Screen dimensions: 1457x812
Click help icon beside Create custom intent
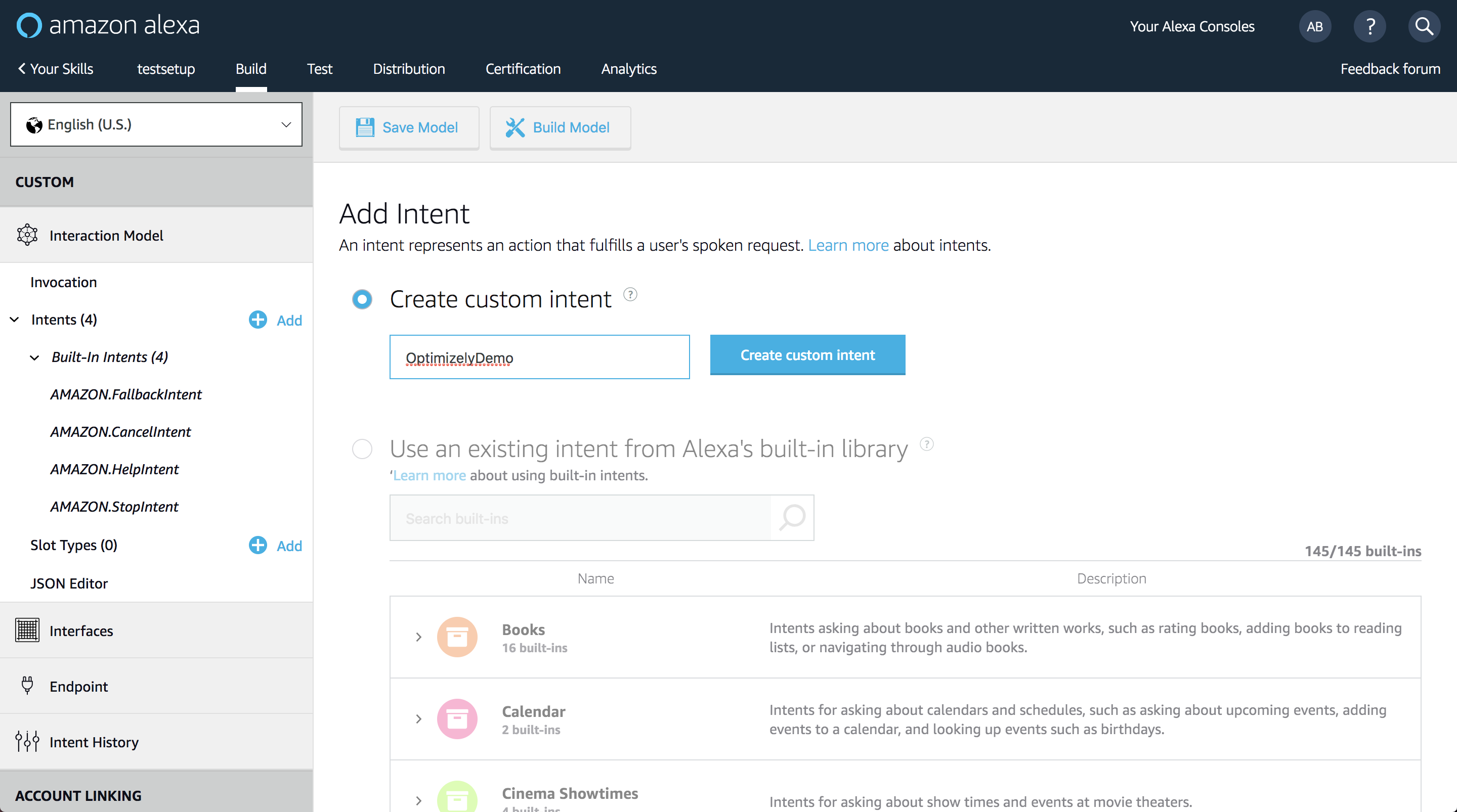630,294
